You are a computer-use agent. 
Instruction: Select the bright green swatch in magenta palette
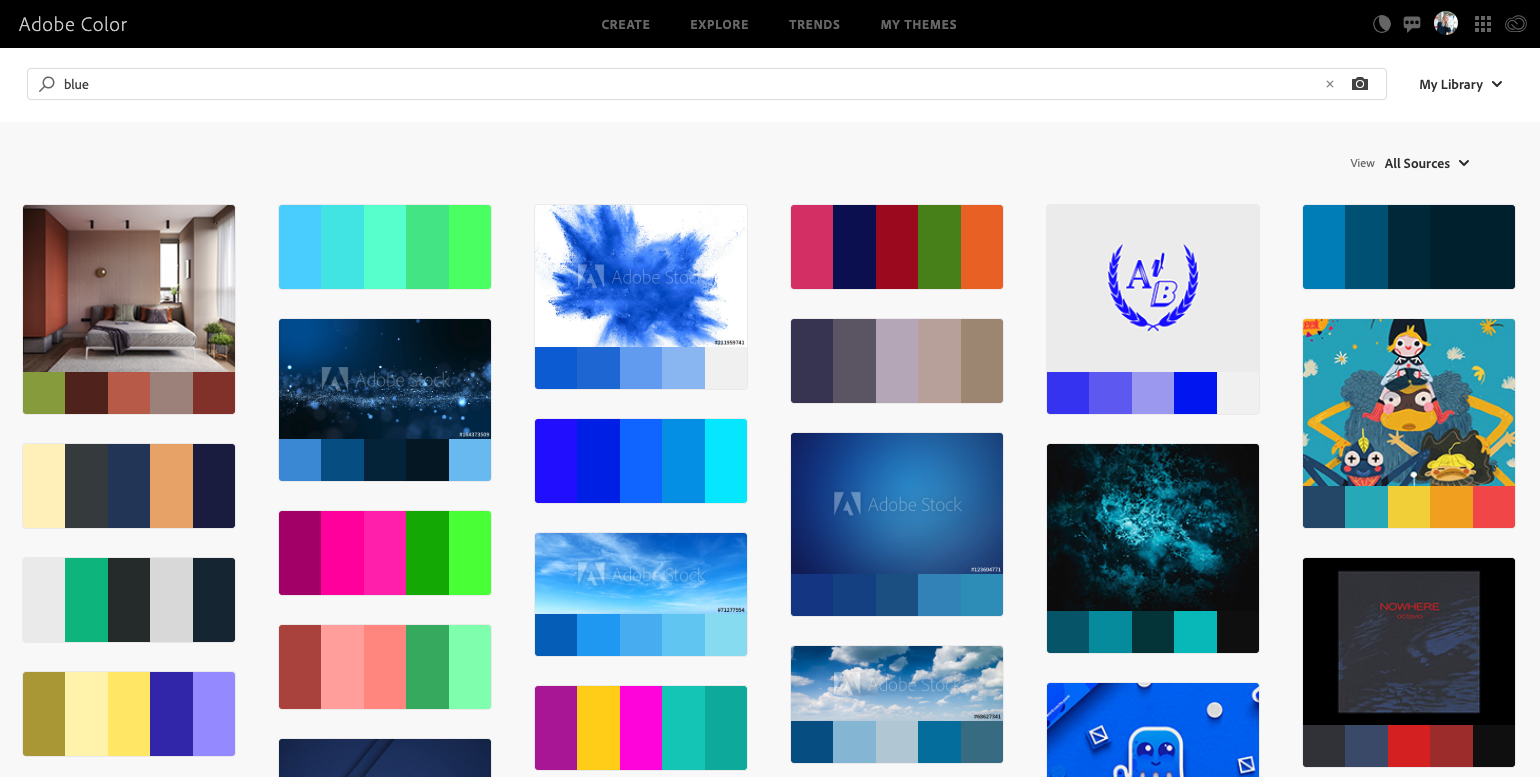[470, 553]
